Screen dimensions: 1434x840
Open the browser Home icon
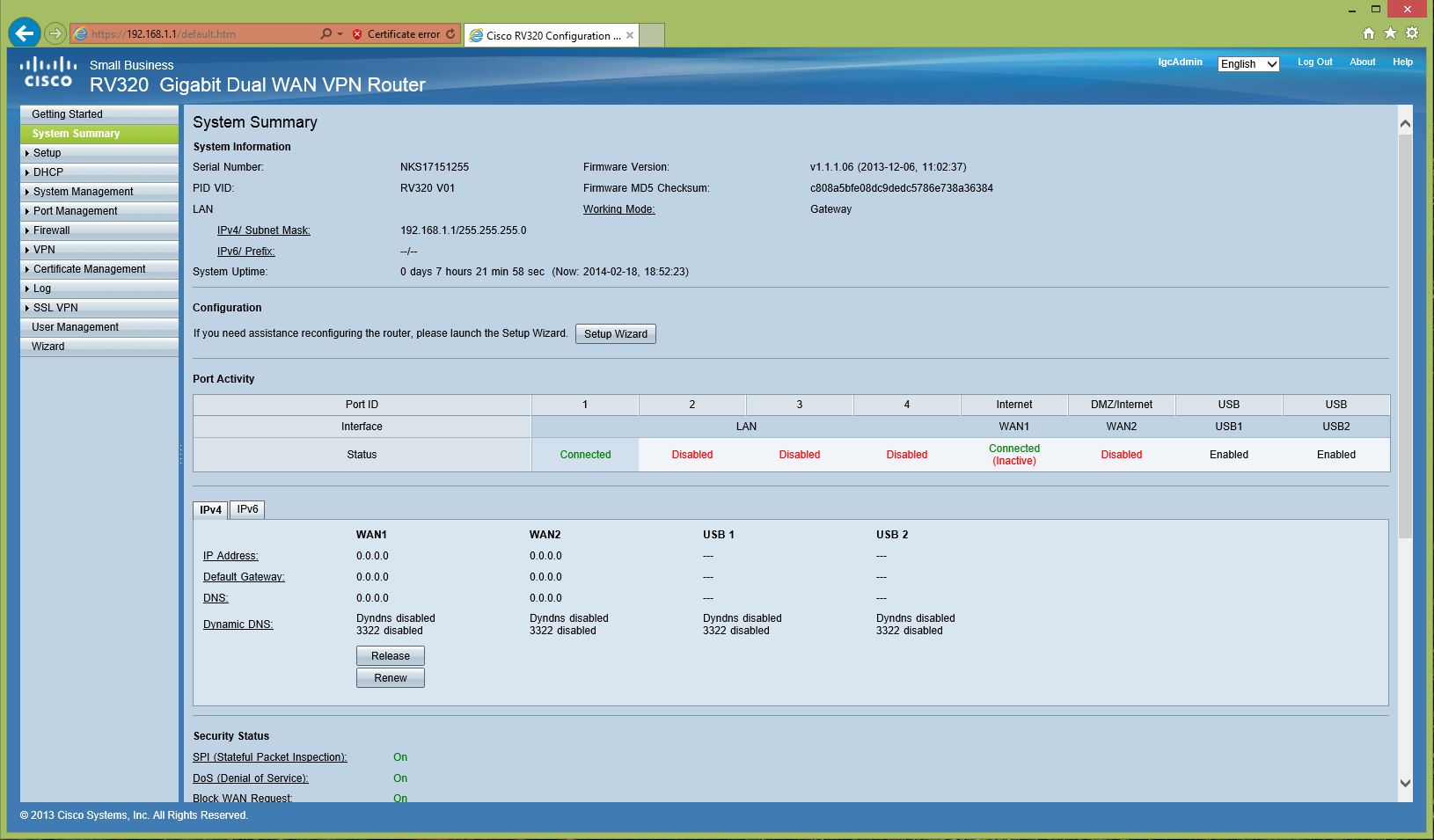click(x=1368, y=33)
